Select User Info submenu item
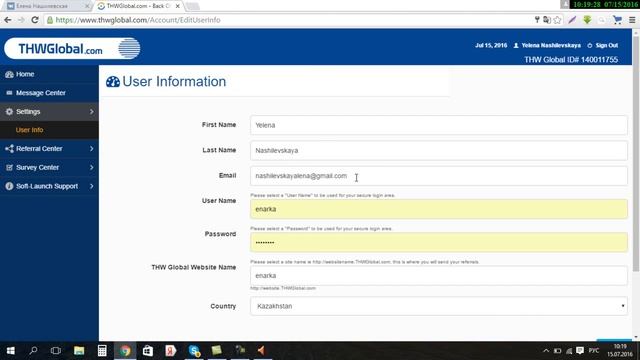The image size is (640, 360). point(49,130)
